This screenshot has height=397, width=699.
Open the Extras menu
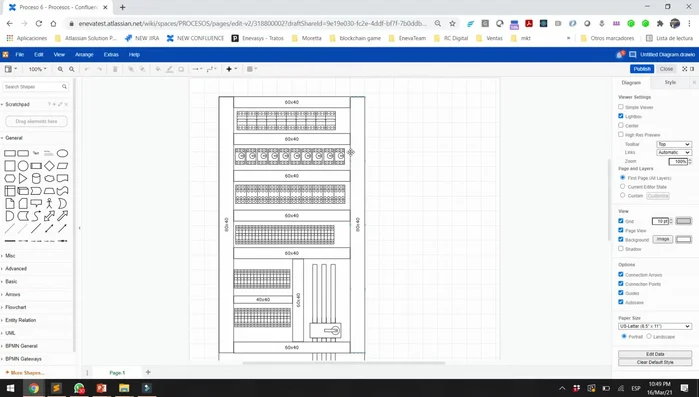pyautogui.click(x=111, y=55)
